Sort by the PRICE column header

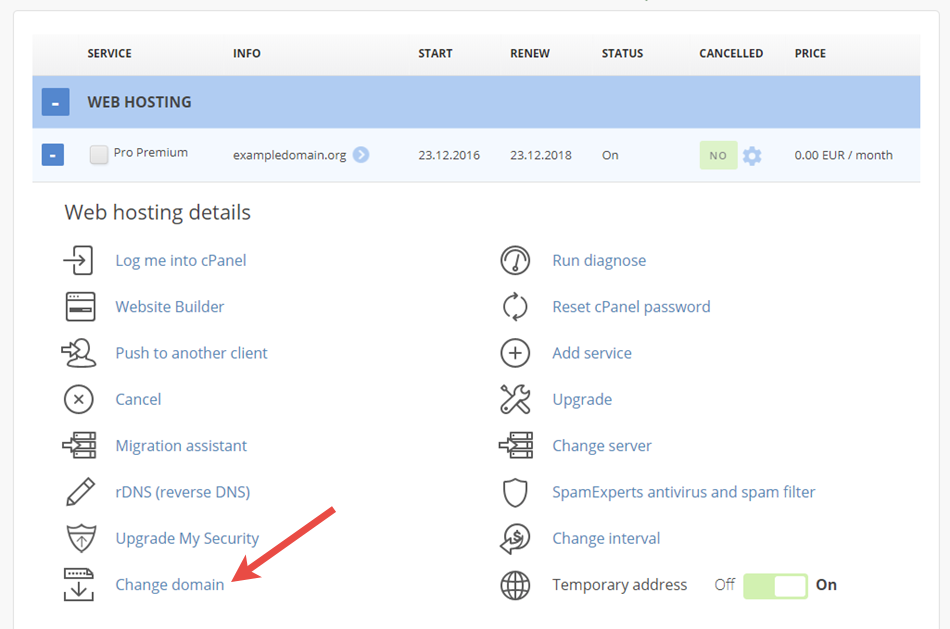tap(810, 53)
